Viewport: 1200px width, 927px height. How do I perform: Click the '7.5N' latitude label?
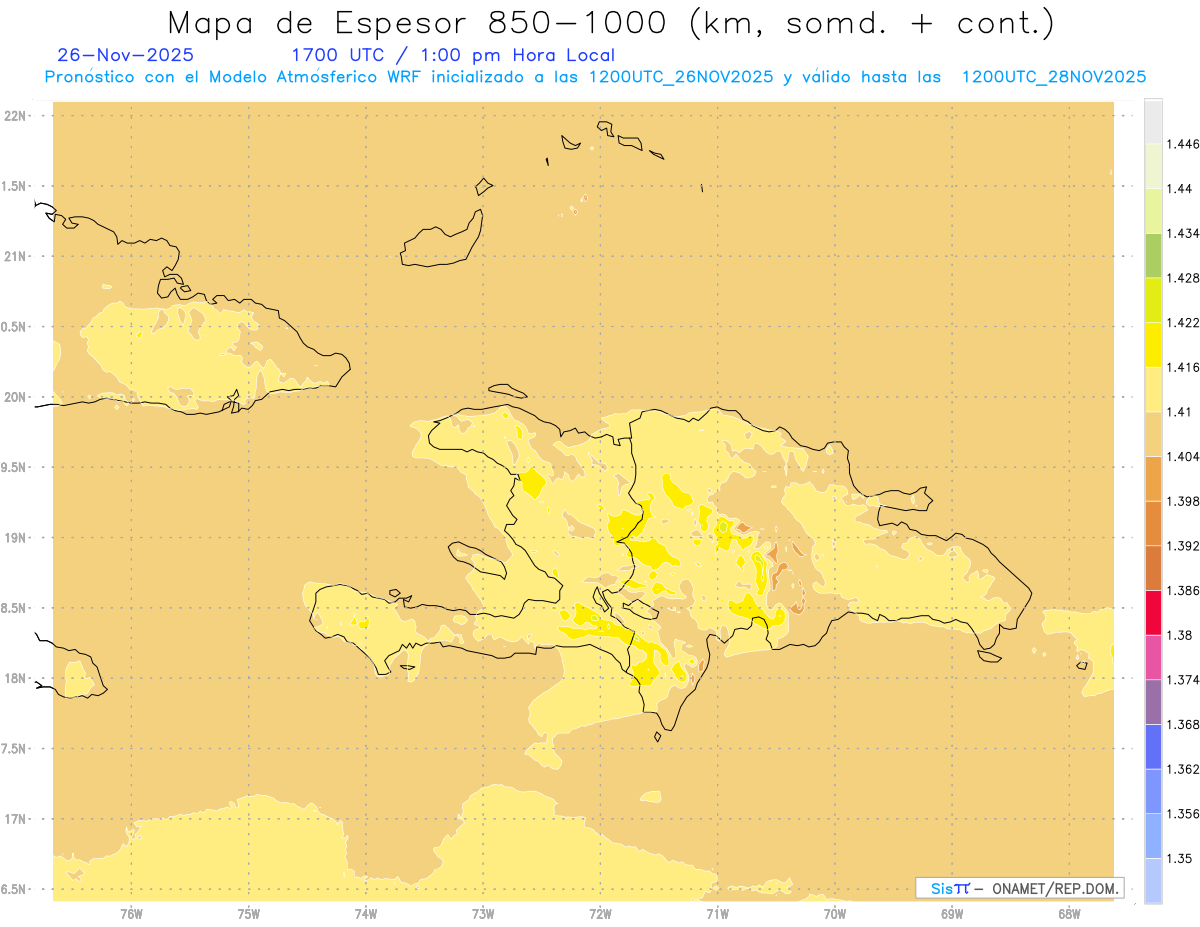click(15, 749)
